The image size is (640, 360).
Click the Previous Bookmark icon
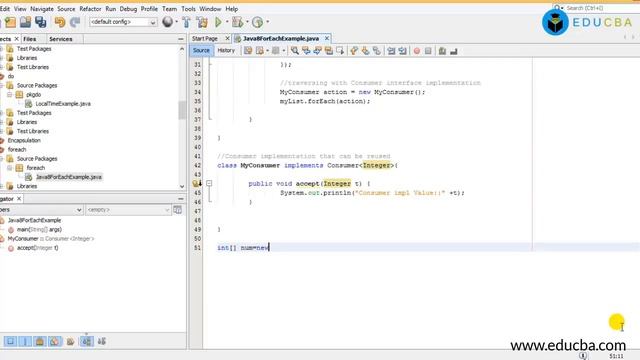354,51
